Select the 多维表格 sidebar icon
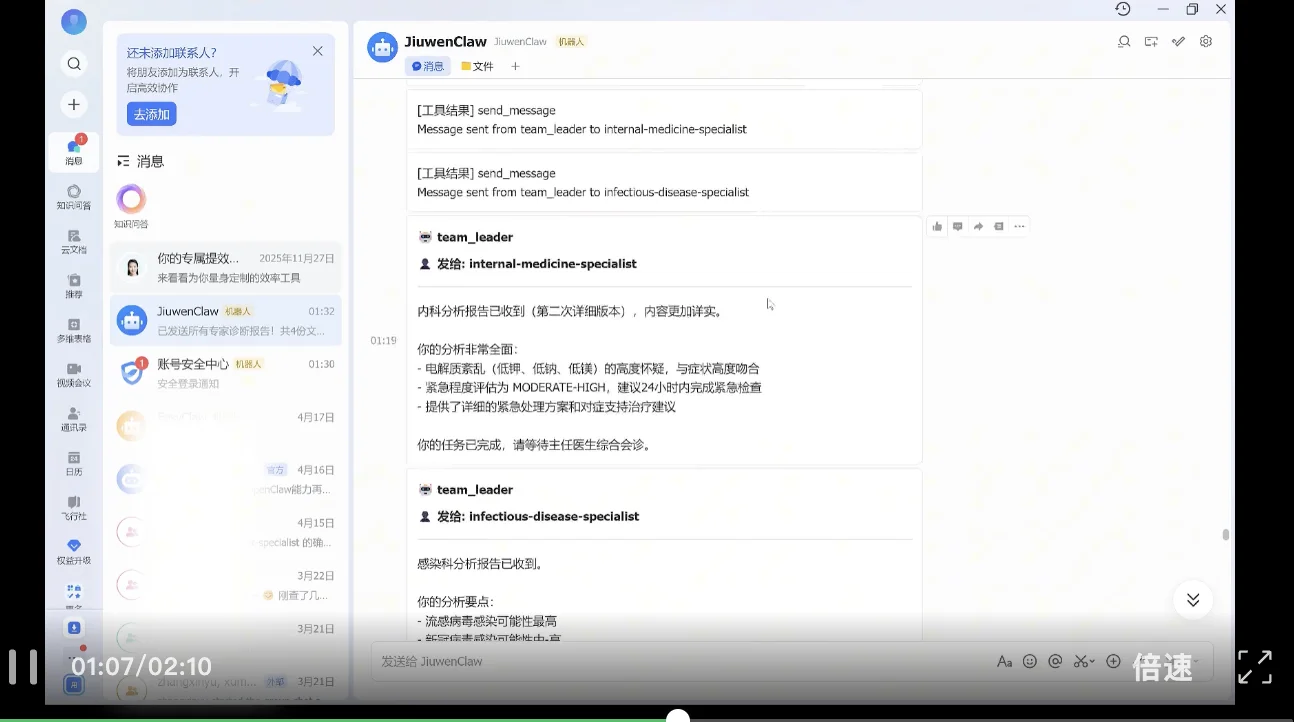The width and height of the screenshot is (1294, 722). [x=74, y=328]
